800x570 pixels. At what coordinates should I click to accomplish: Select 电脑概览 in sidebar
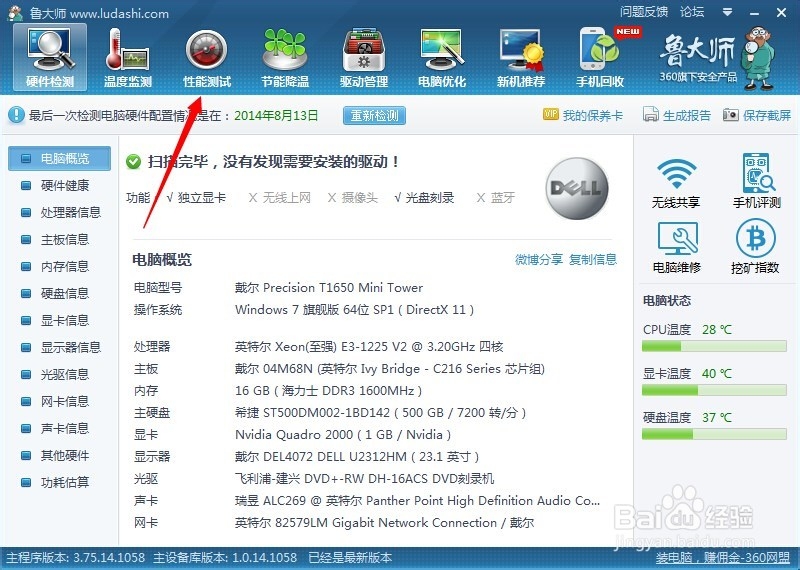tap(59, 158)
